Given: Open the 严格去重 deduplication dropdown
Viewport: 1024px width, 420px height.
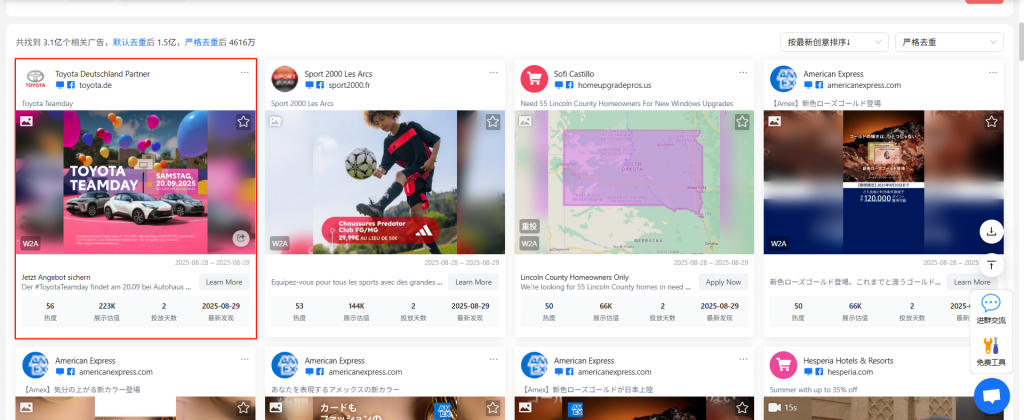Looking at the screenshot, I should tap(948, 42).
